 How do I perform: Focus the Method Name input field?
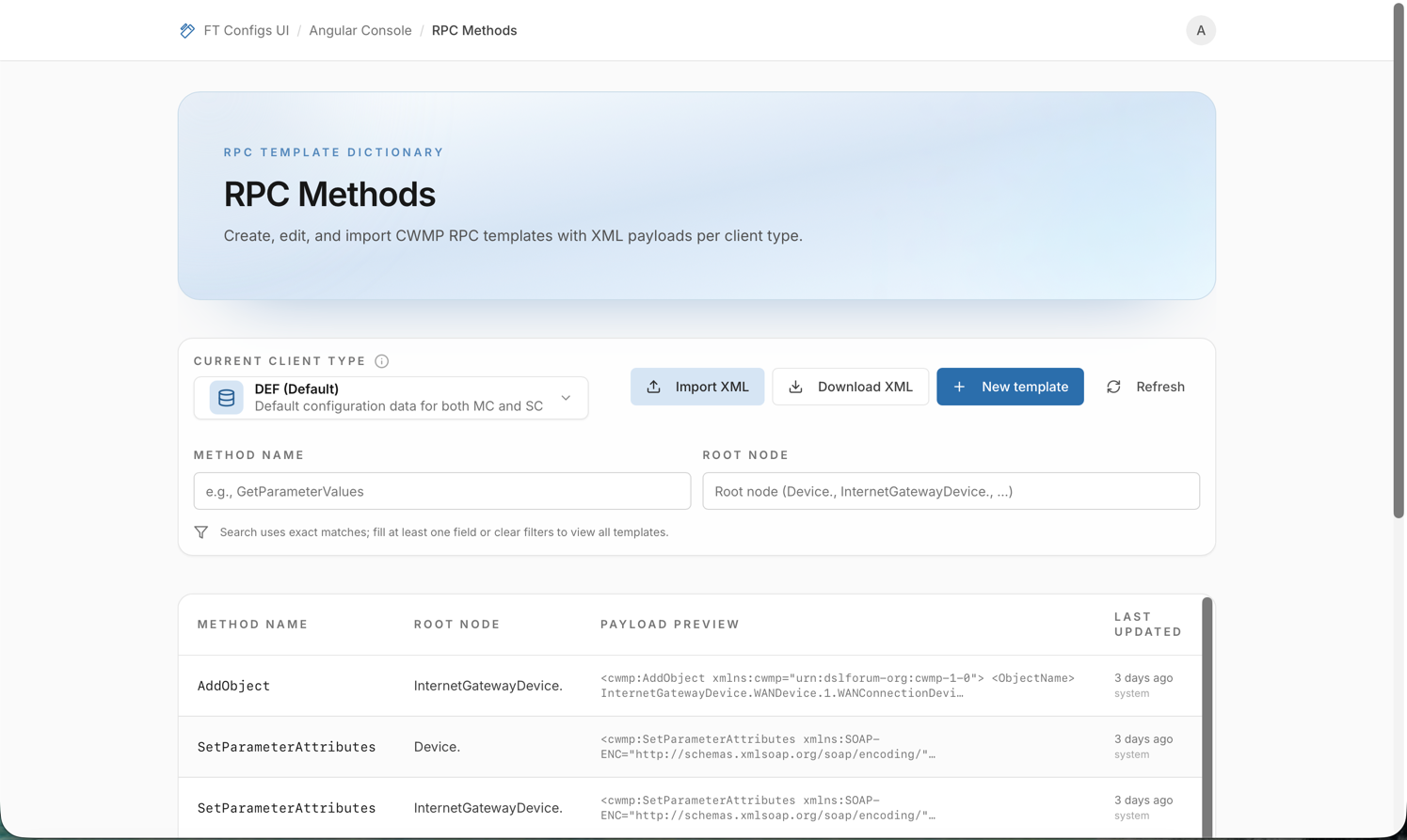442,491
